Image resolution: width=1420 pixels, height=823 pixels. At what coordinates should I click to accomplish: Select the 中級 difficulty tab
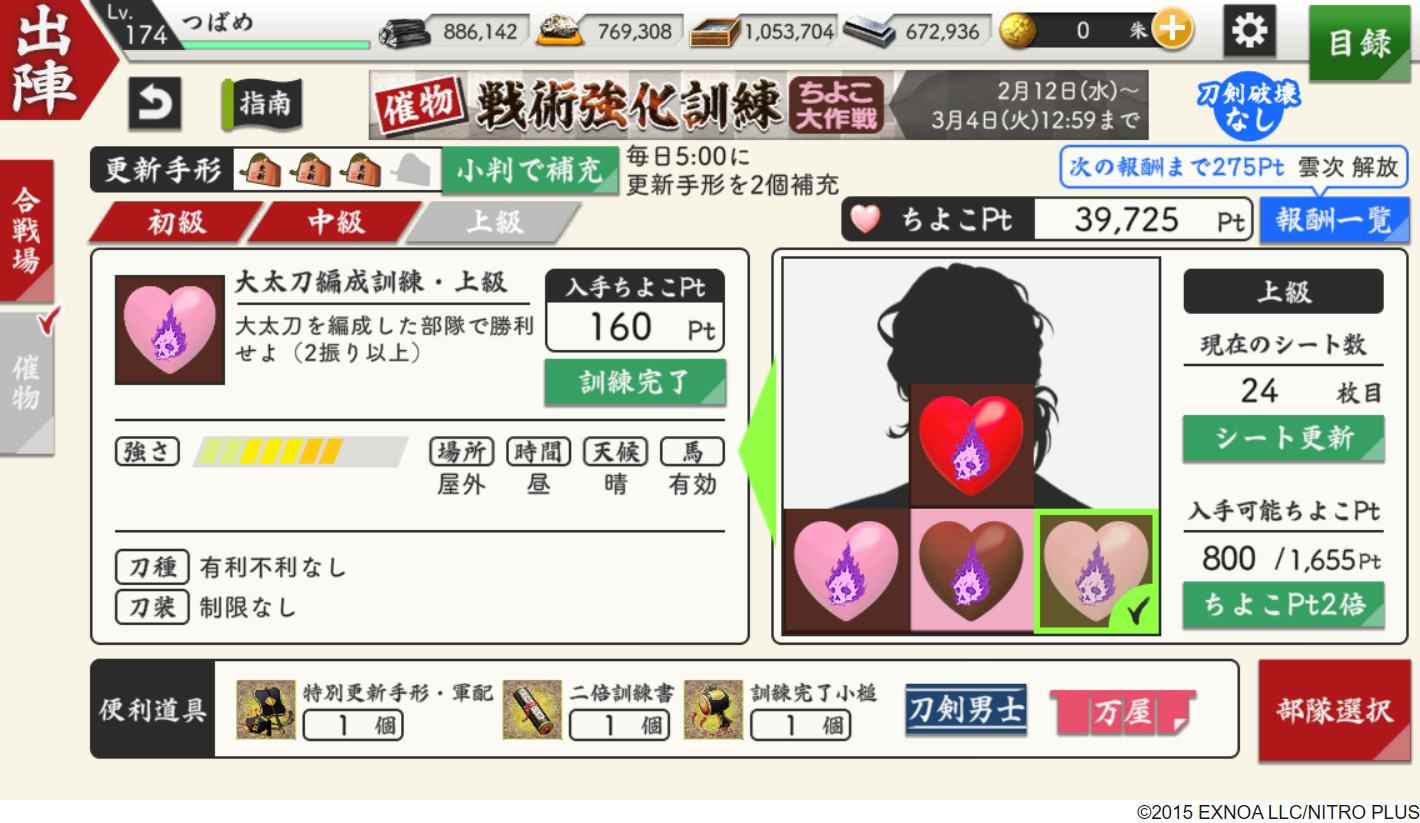coord(335,222)
